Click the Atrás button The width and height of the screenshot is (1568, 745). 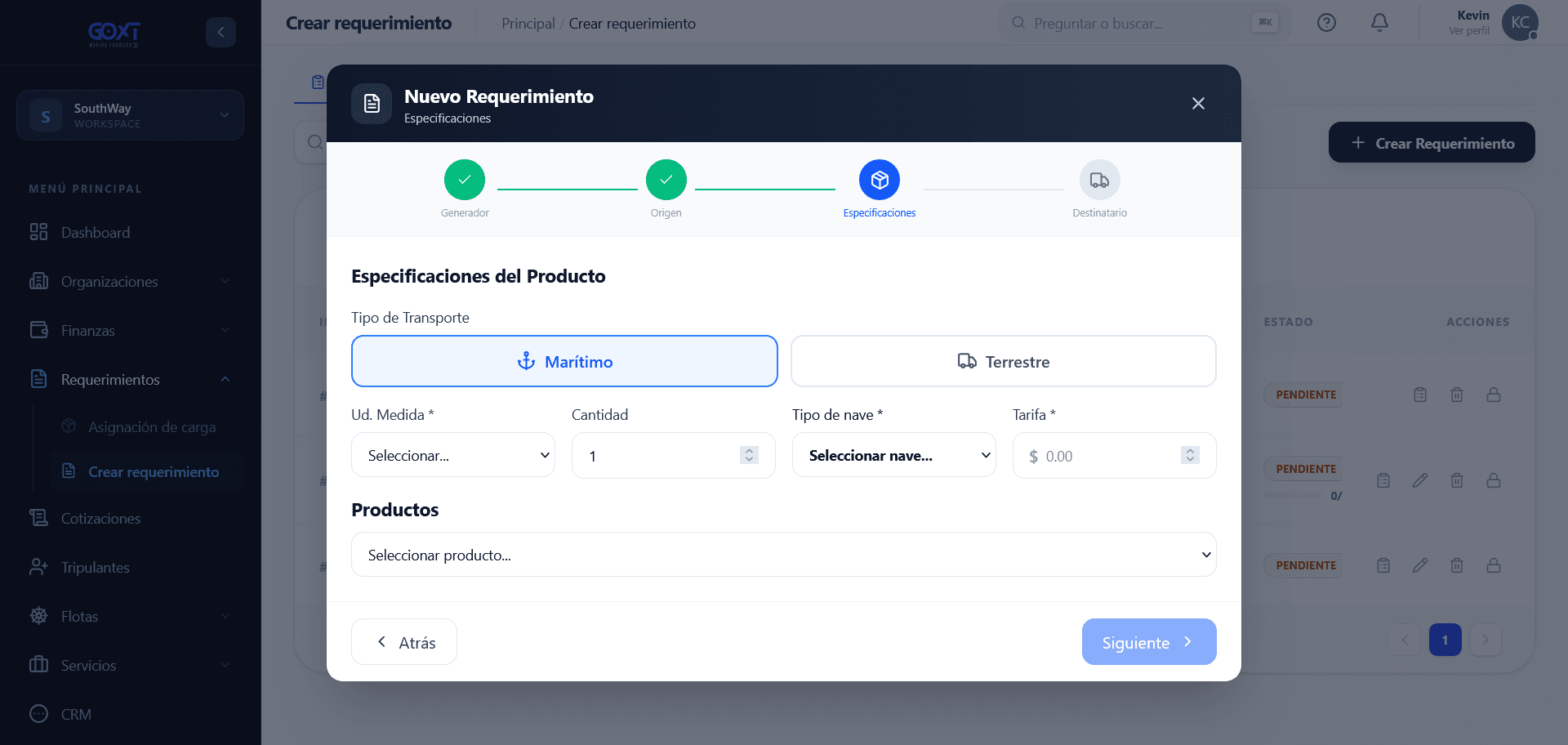point(404,642)
